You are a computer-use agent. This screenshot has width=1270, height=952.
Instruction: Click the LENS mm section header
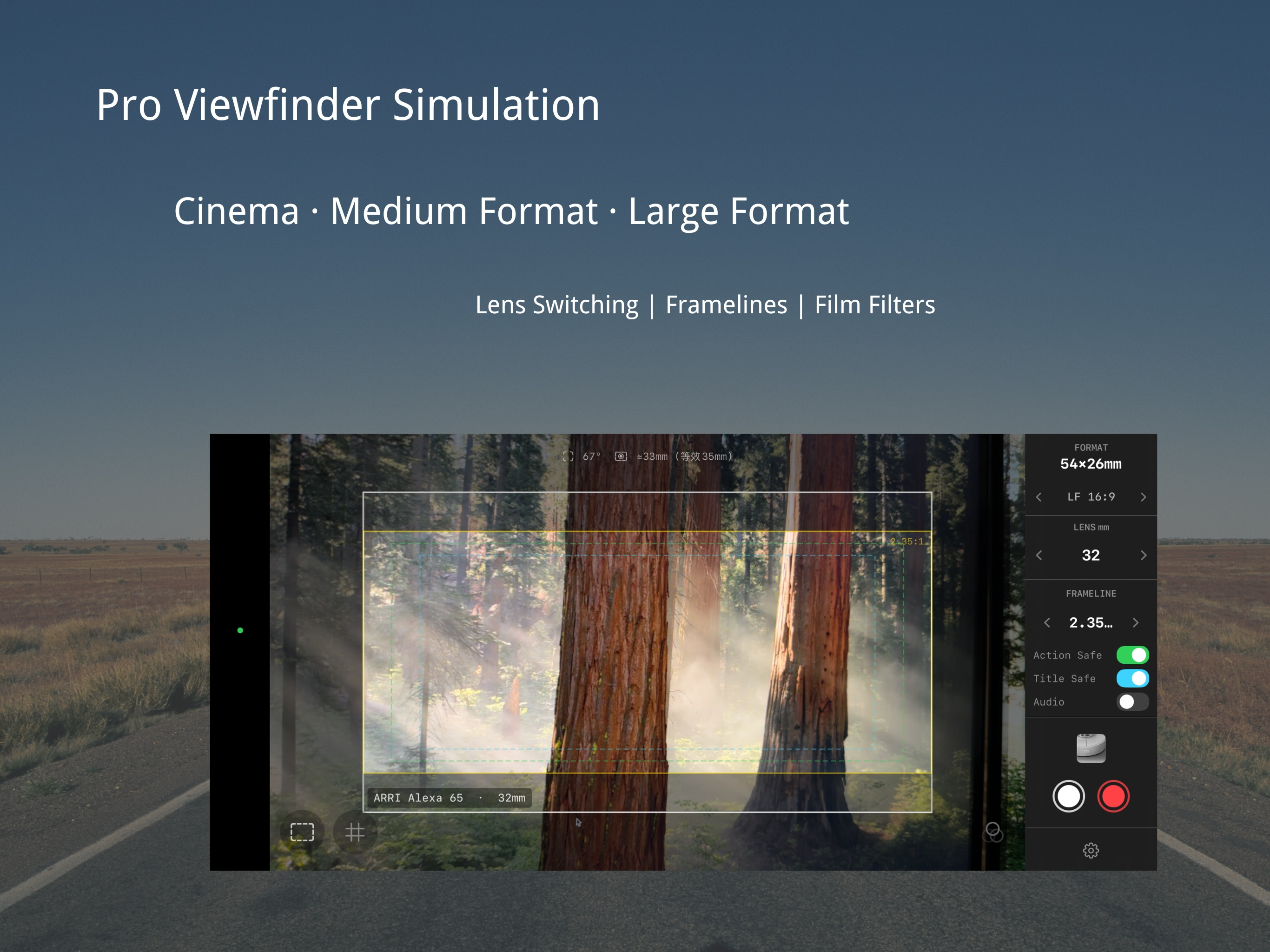[1091, 527]
